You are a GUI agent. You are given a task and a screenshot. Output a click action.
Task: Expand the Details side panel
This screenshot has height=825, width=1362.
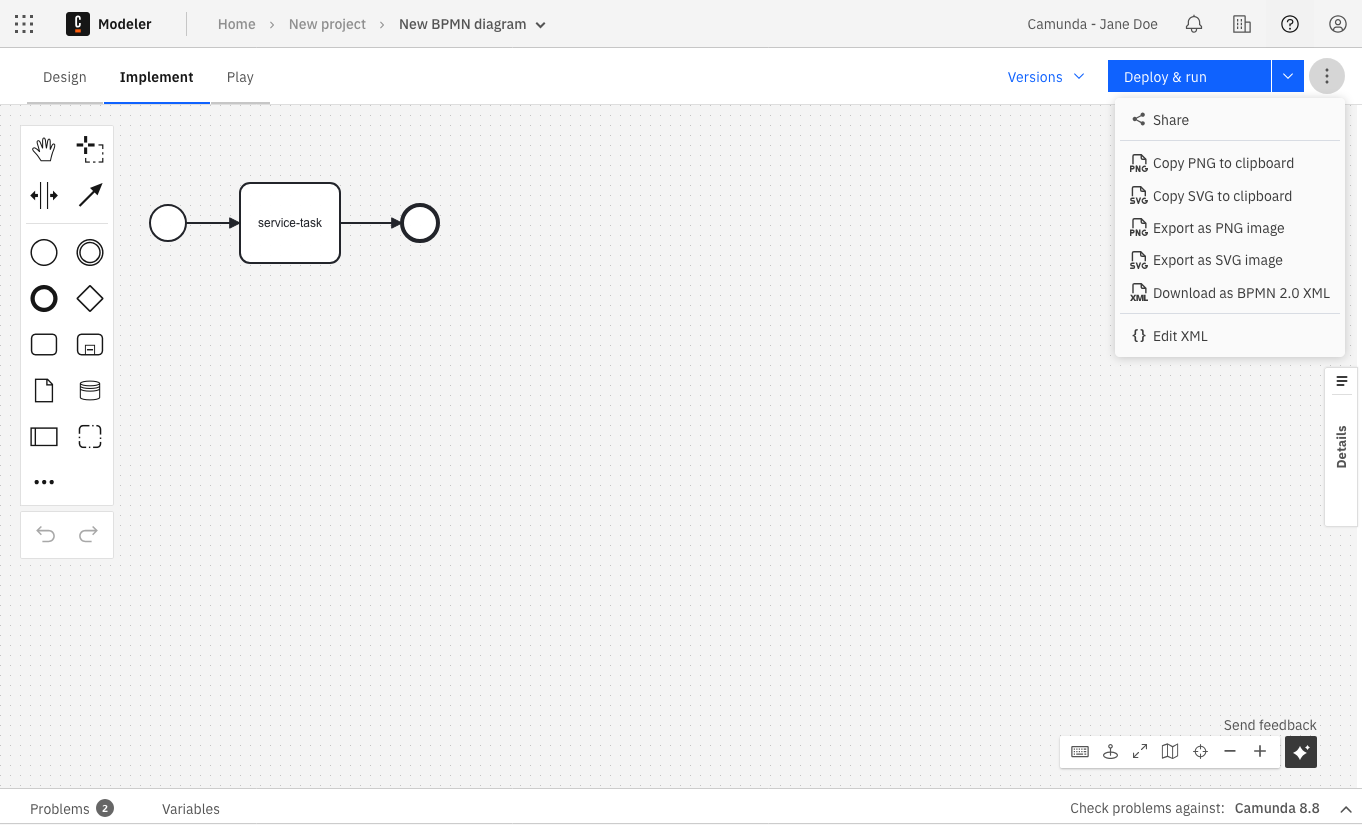click(x=1341, y=446)
